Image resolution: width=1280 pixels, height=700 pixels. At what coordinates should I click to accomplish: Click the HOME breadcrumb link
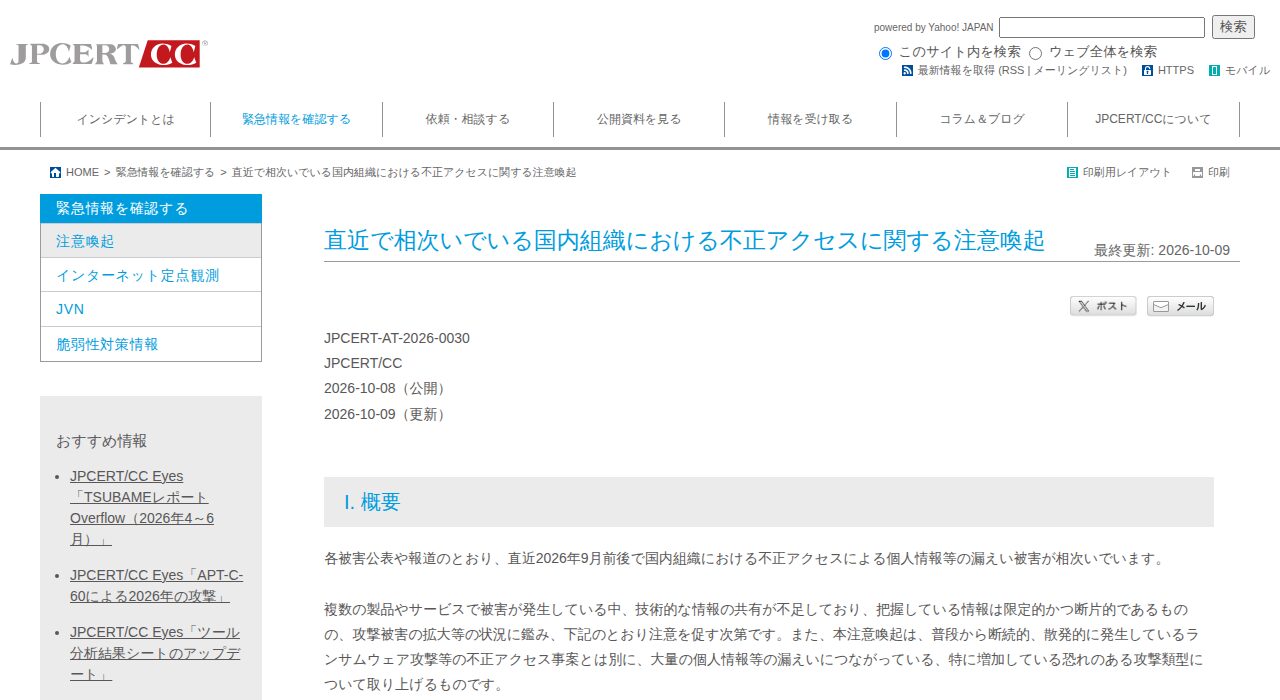tap(82, 173)
